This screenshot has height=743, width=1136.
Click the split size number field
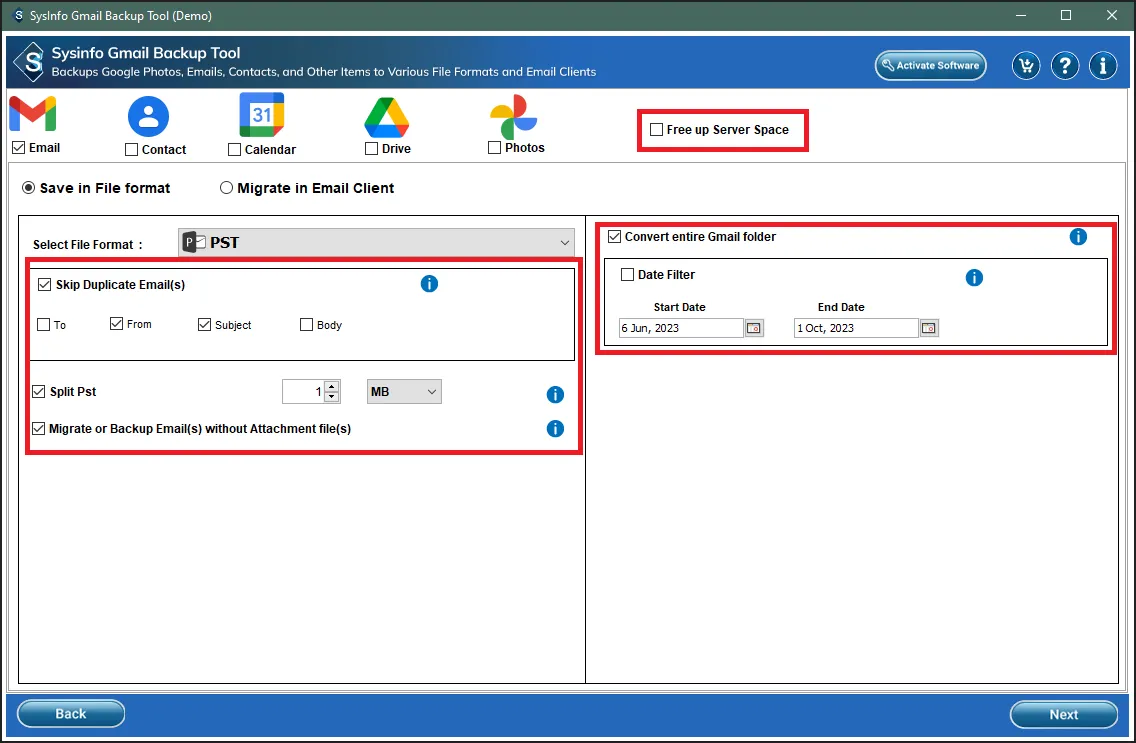click(303, 392)
